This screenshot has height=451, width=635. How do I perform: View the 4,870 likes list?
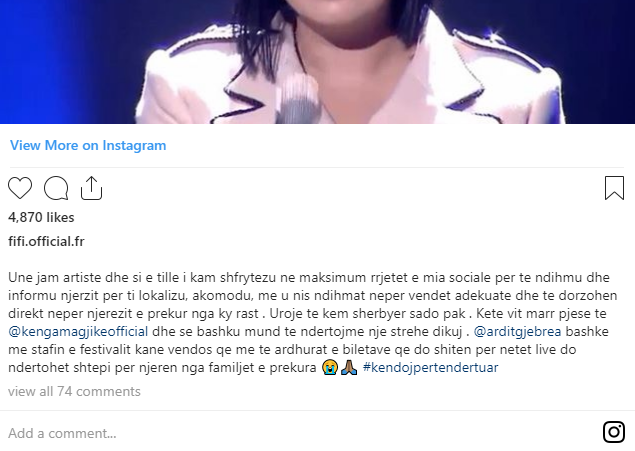coord(41,217)
